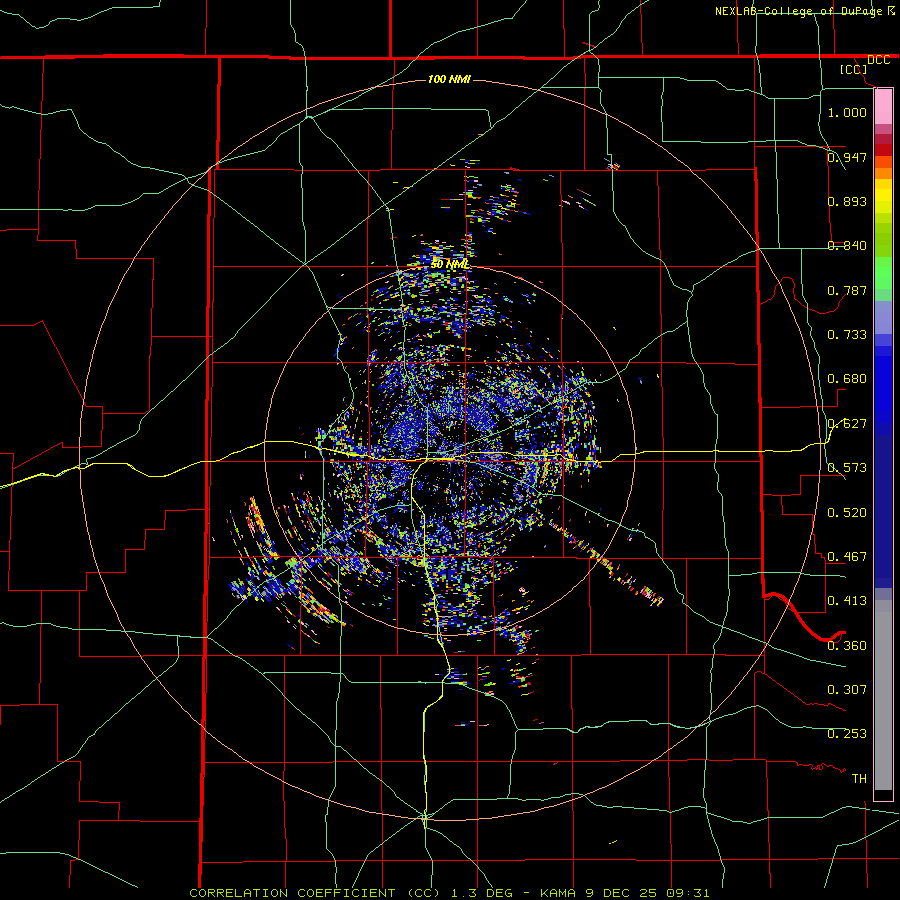Click the 0.893 scale value
This screenshot has width=900, height=900.
click(x=847, y=201)
